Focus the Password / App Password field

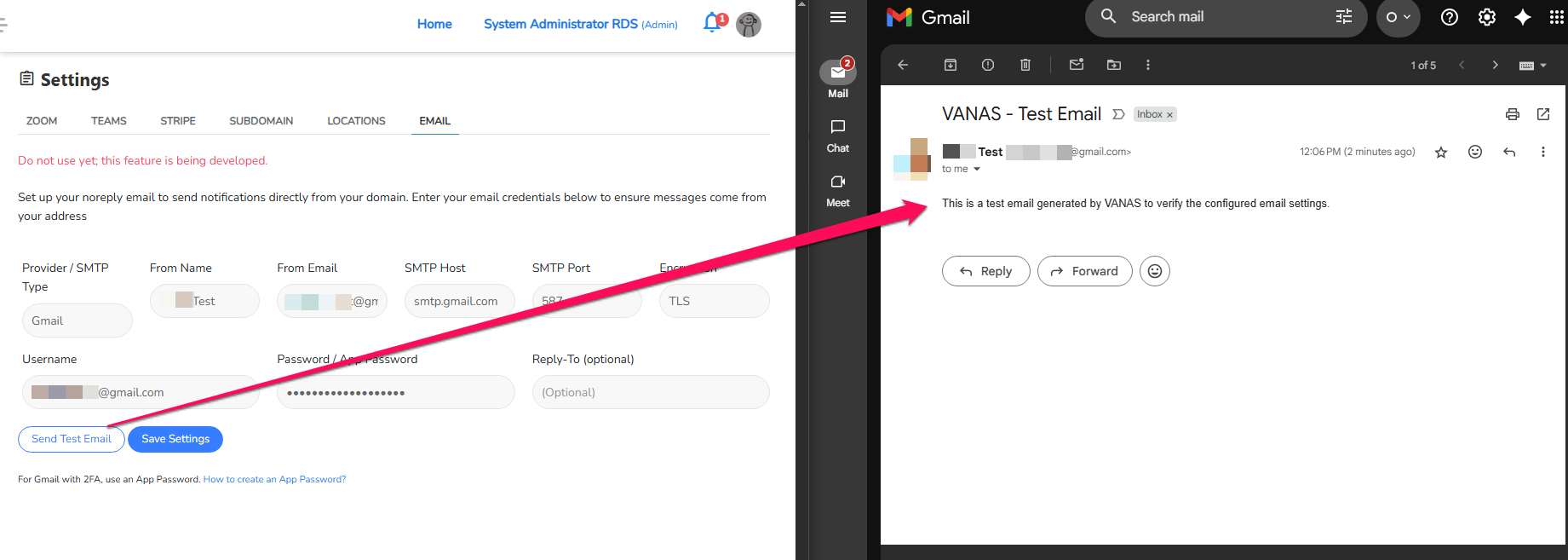pyautogui.click(x=396, y=392)
